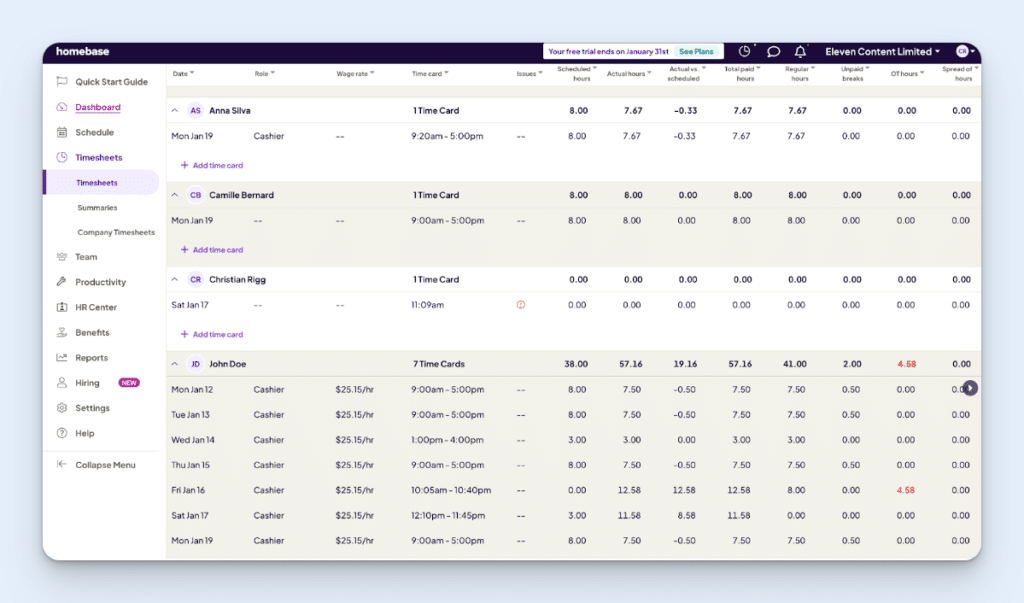Click the CR profile avatar in the top right
The height and width of the screenshot is (603, 1024).
tap(961, 51)
